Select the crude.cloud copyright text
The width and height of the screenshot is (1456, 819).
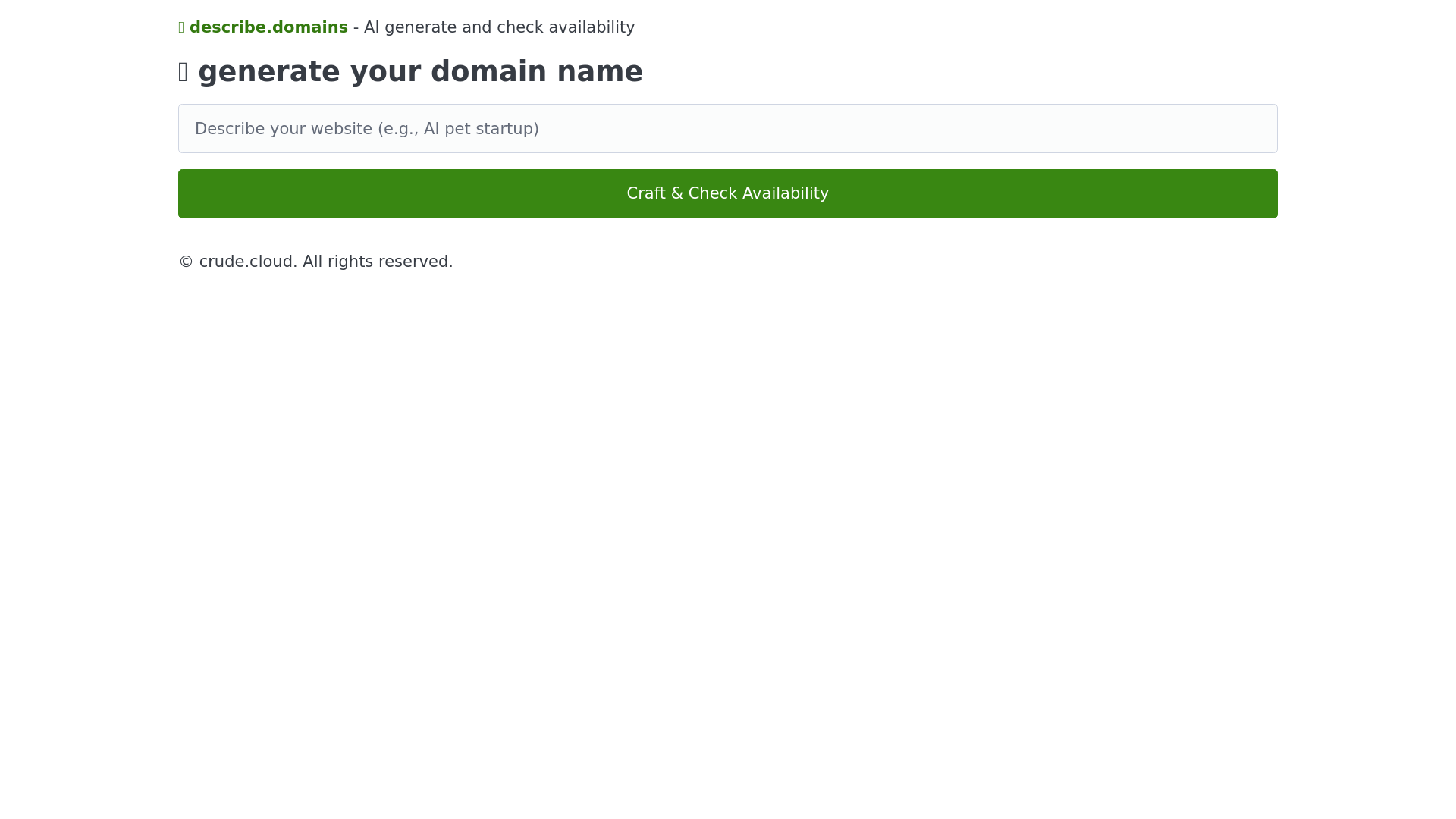point(315,262)
